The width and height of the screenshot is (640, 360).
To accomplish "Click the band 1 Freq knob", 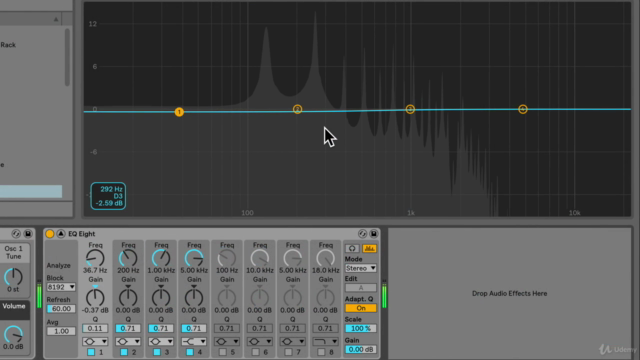I will (x=95, y=258).
